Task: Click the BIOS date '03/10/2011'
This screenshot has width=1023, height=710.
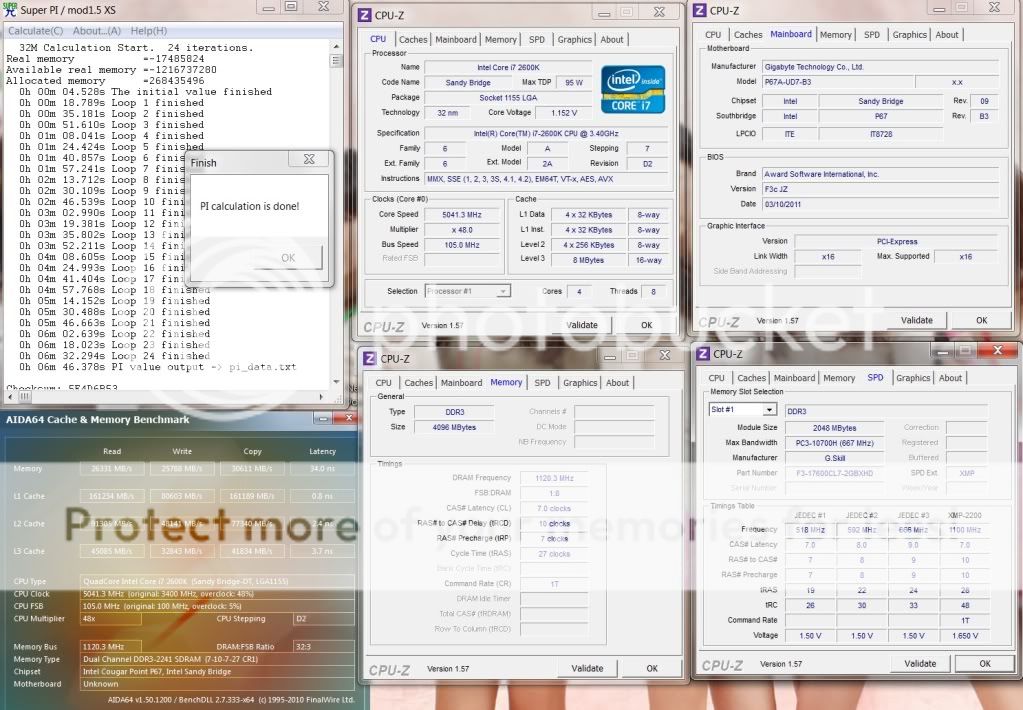Action: pyautogui.click(x=881, y=204)
